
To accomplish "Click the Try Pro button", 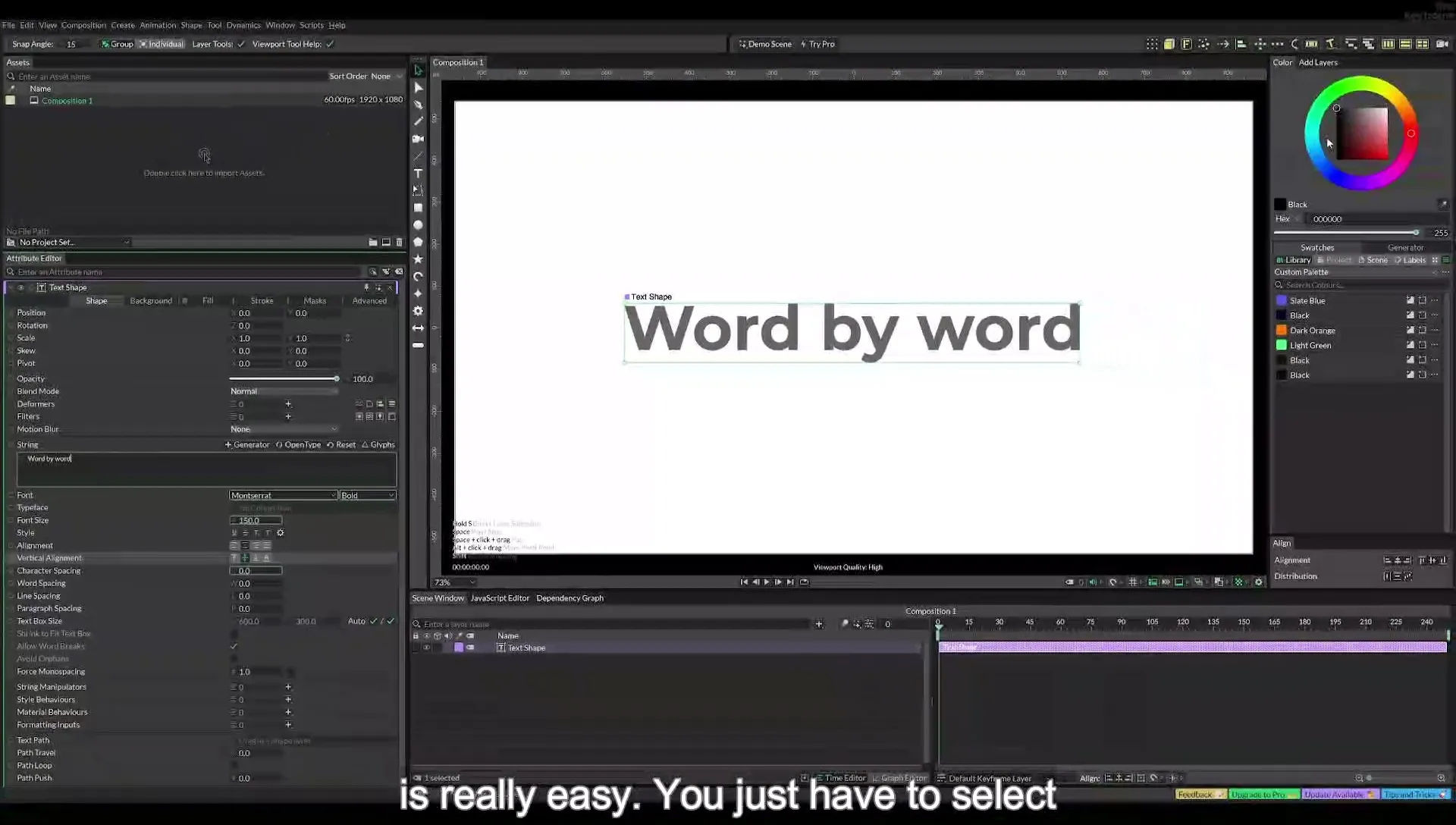I will coord(817,44).
